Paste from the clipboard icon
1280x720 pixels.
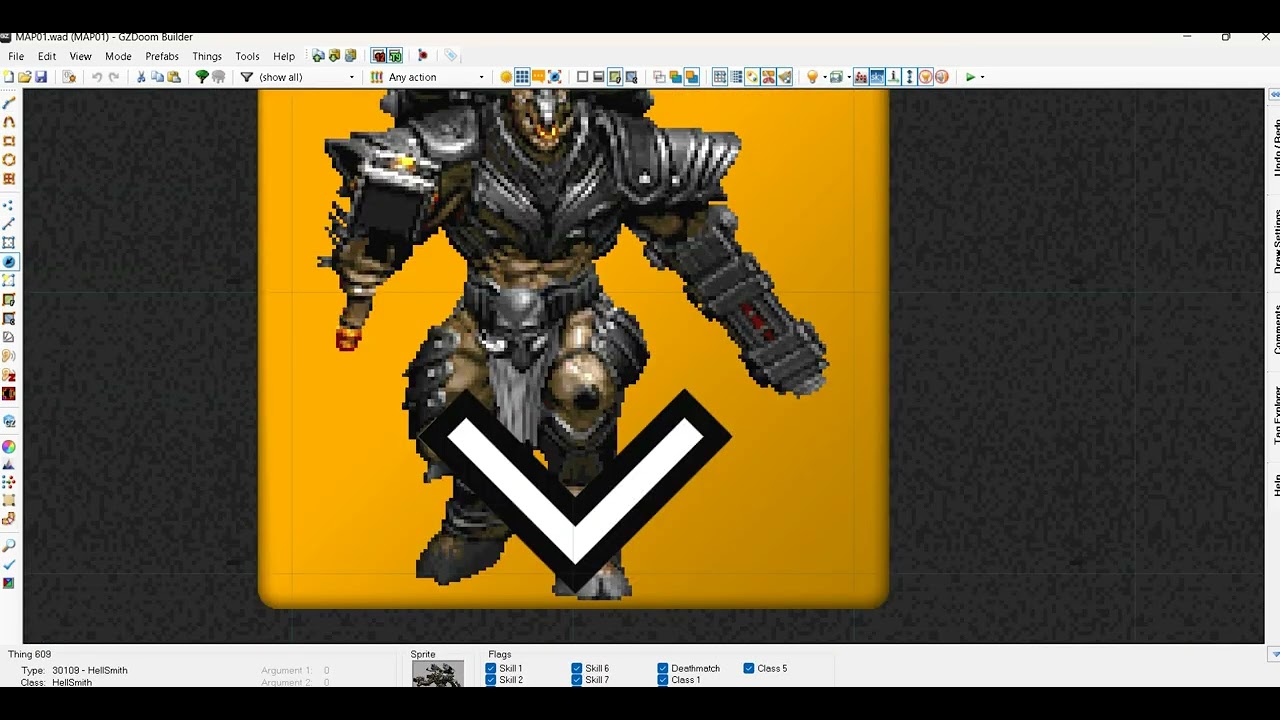[174, 77]
